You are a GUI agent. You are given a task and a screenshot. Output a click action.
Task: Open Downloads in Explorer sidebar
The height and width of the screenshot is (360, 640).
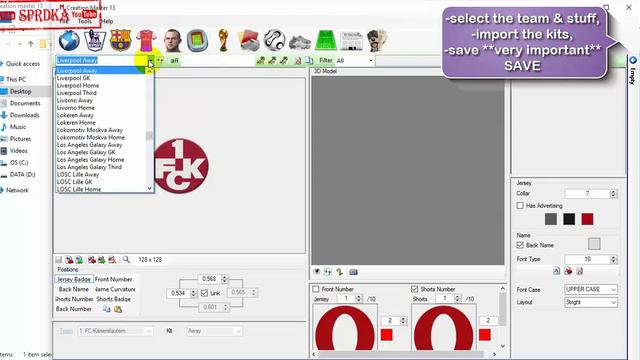coord(24,115)
